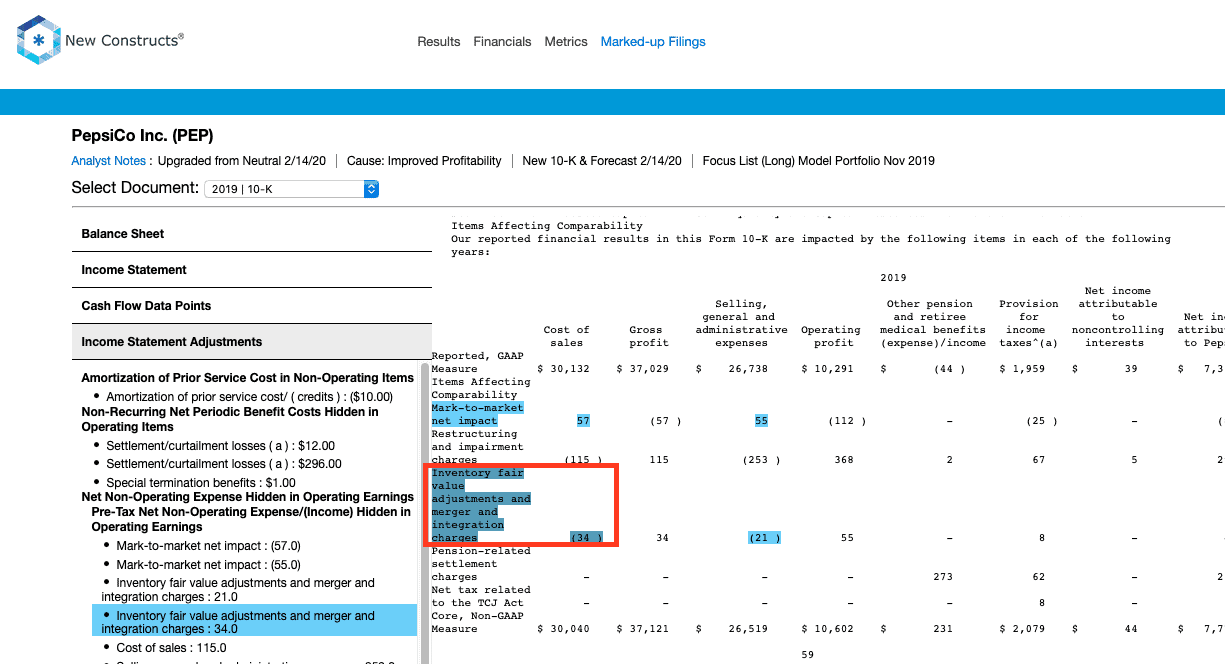Click highlighted 'Inventory fair value adjustments' row label

[x=481, y=505]
